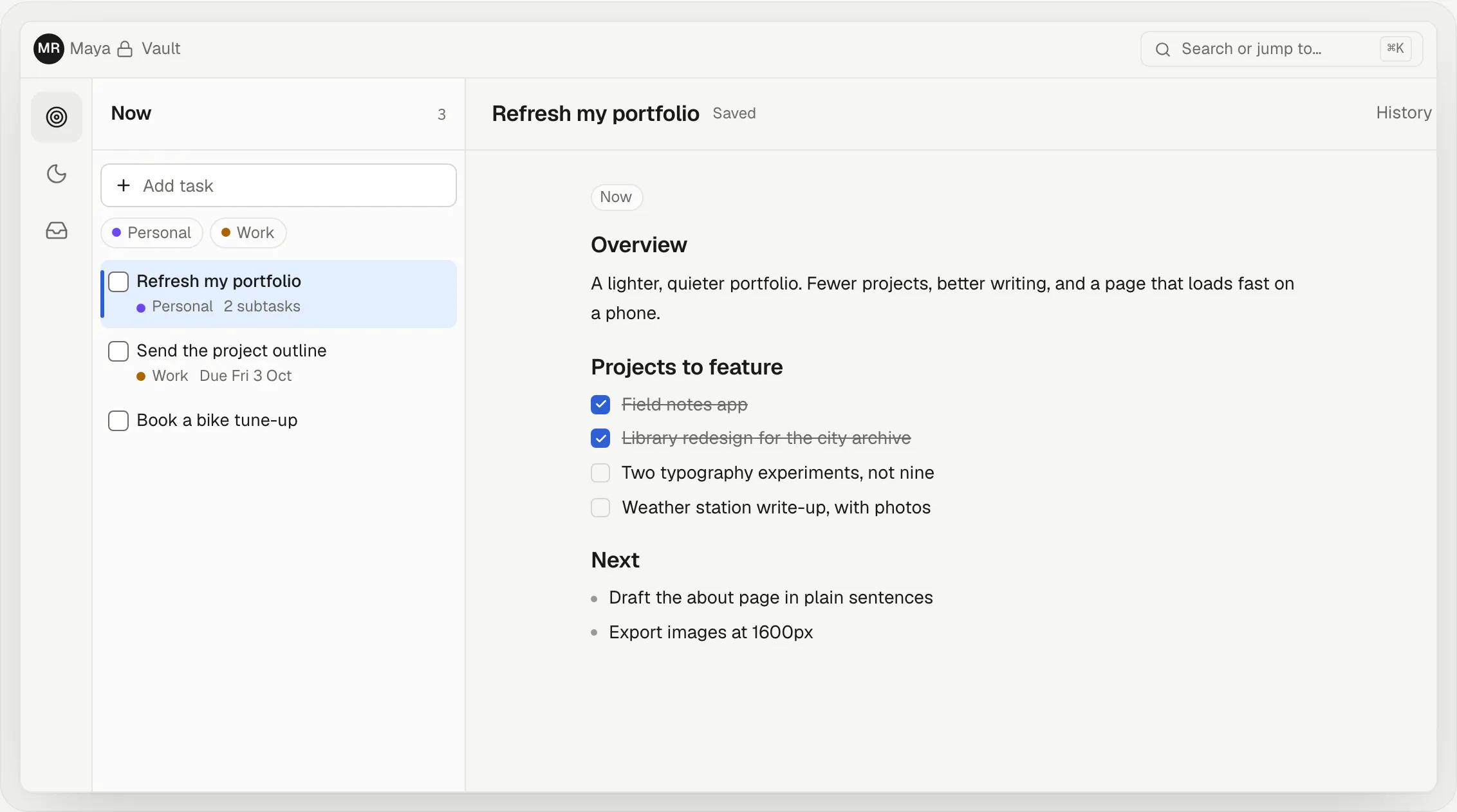
Task: Click the overview paragraph about lighter portfolio
Action: 942,298
